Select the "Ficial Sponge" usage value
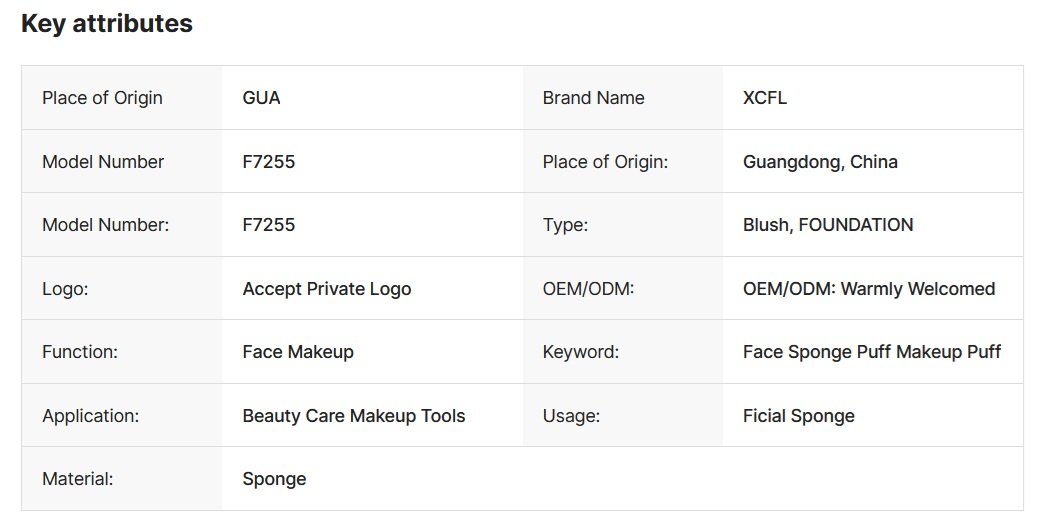The image size is (1041, 524). 799,416
